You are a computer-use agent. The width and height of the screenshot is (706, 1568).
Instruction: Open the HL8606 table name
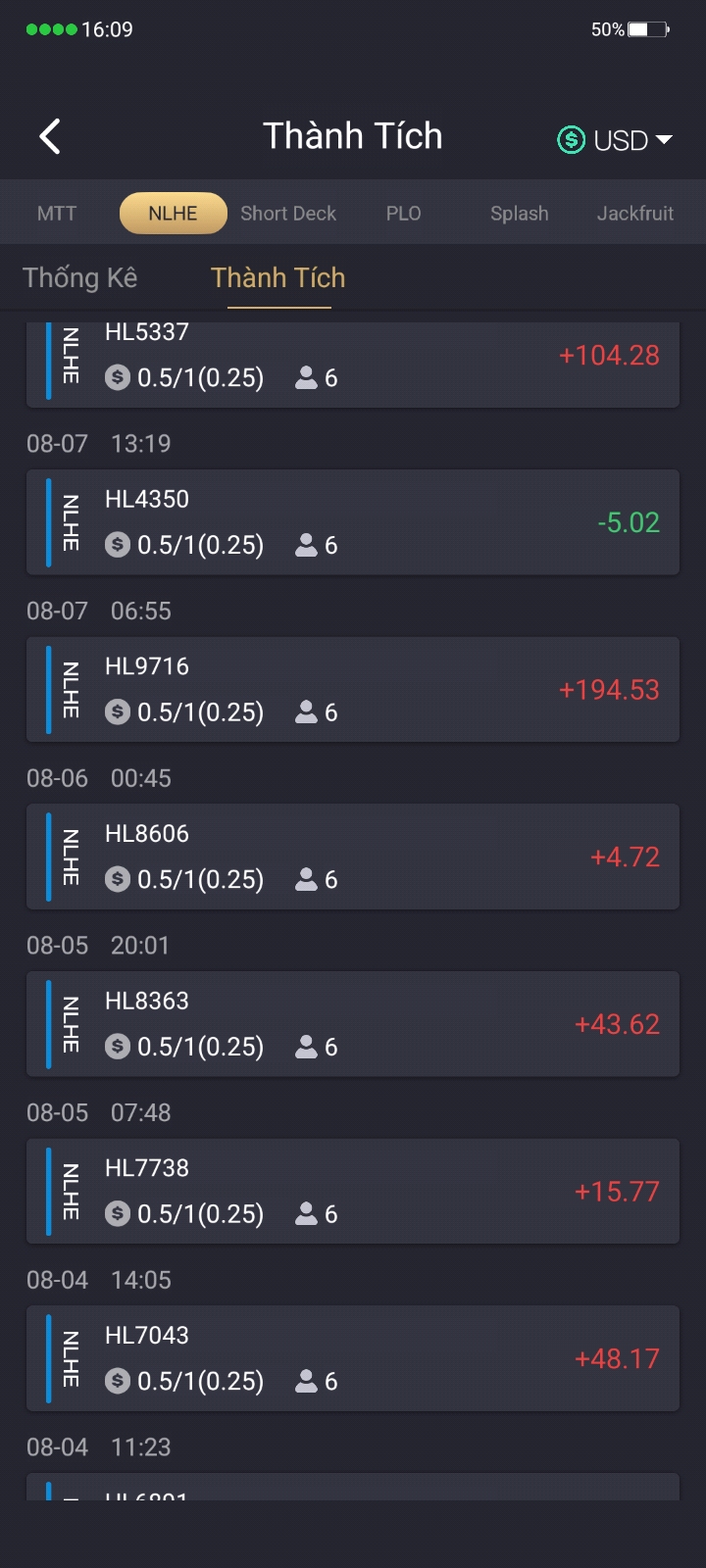click(147, 834)
